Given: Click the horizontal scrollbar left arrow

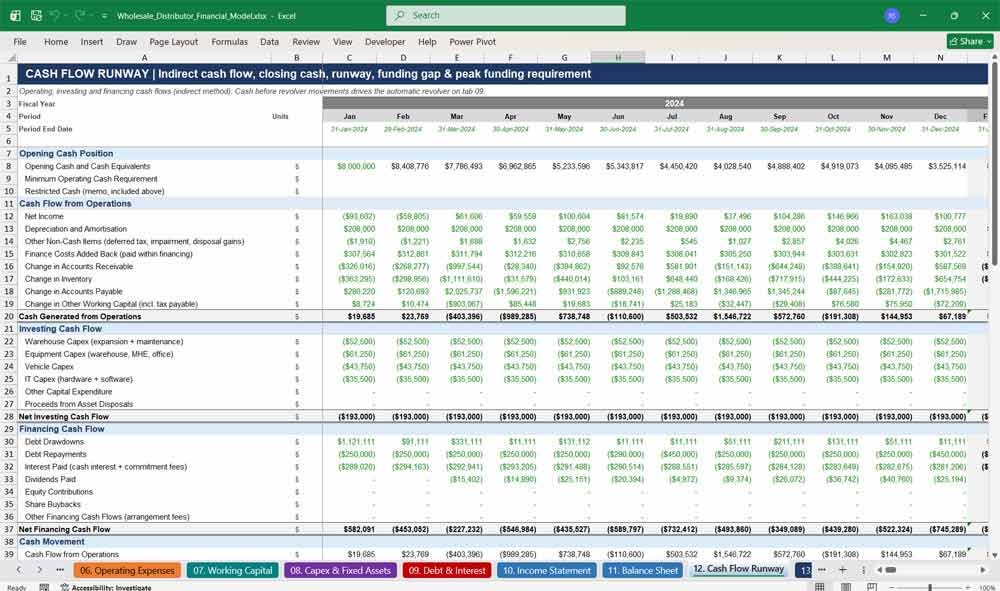Looking at the screenshot, I should click(x=879, y=570).
